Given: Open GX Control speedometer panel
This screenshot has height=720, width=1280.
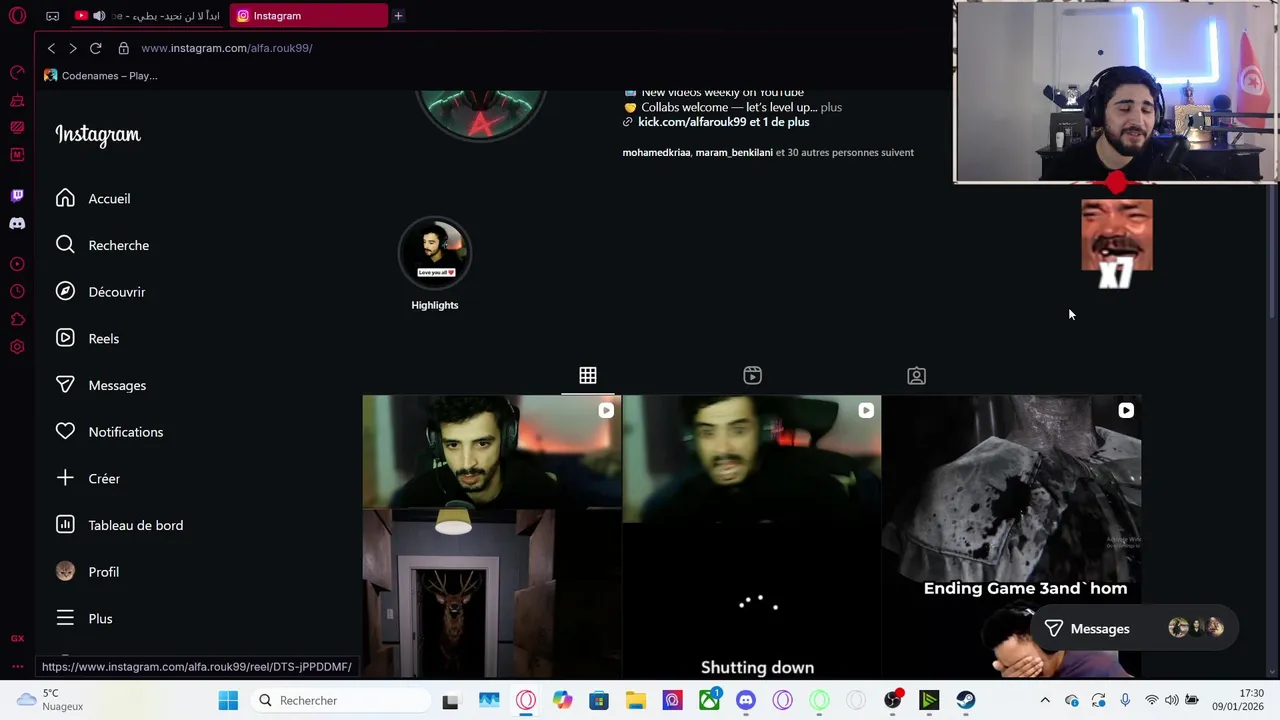Looking at the screenshot, I should pos(17,72).
